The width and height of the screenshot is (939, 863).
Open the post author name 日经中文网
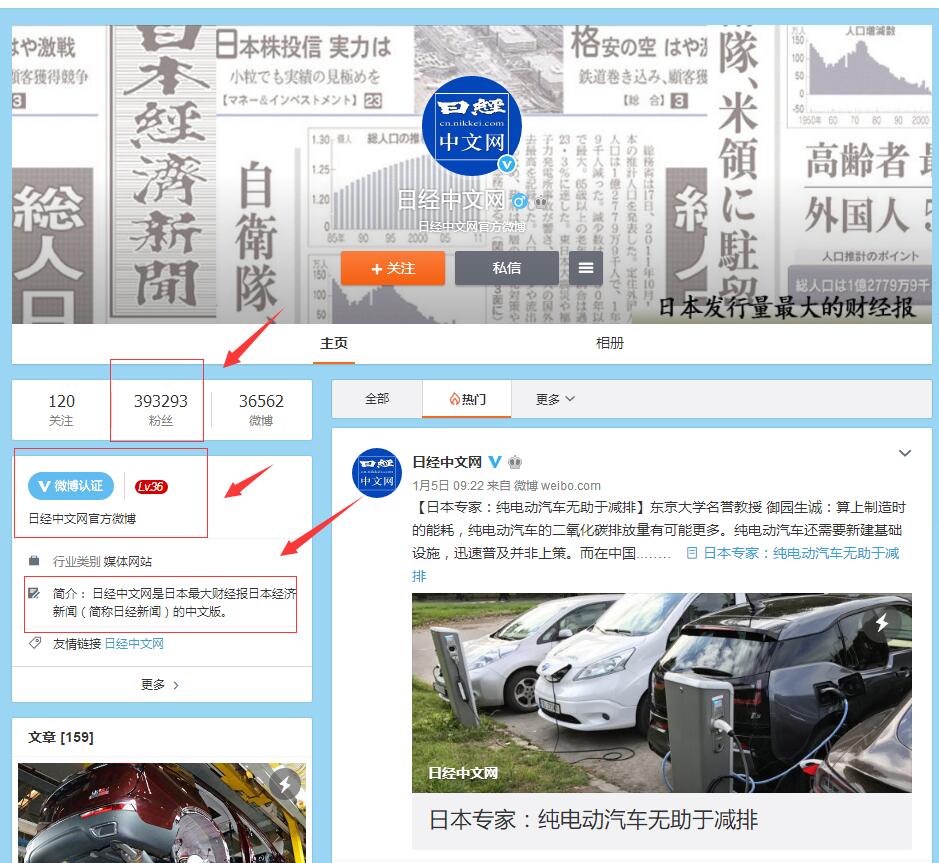point(447,462)
